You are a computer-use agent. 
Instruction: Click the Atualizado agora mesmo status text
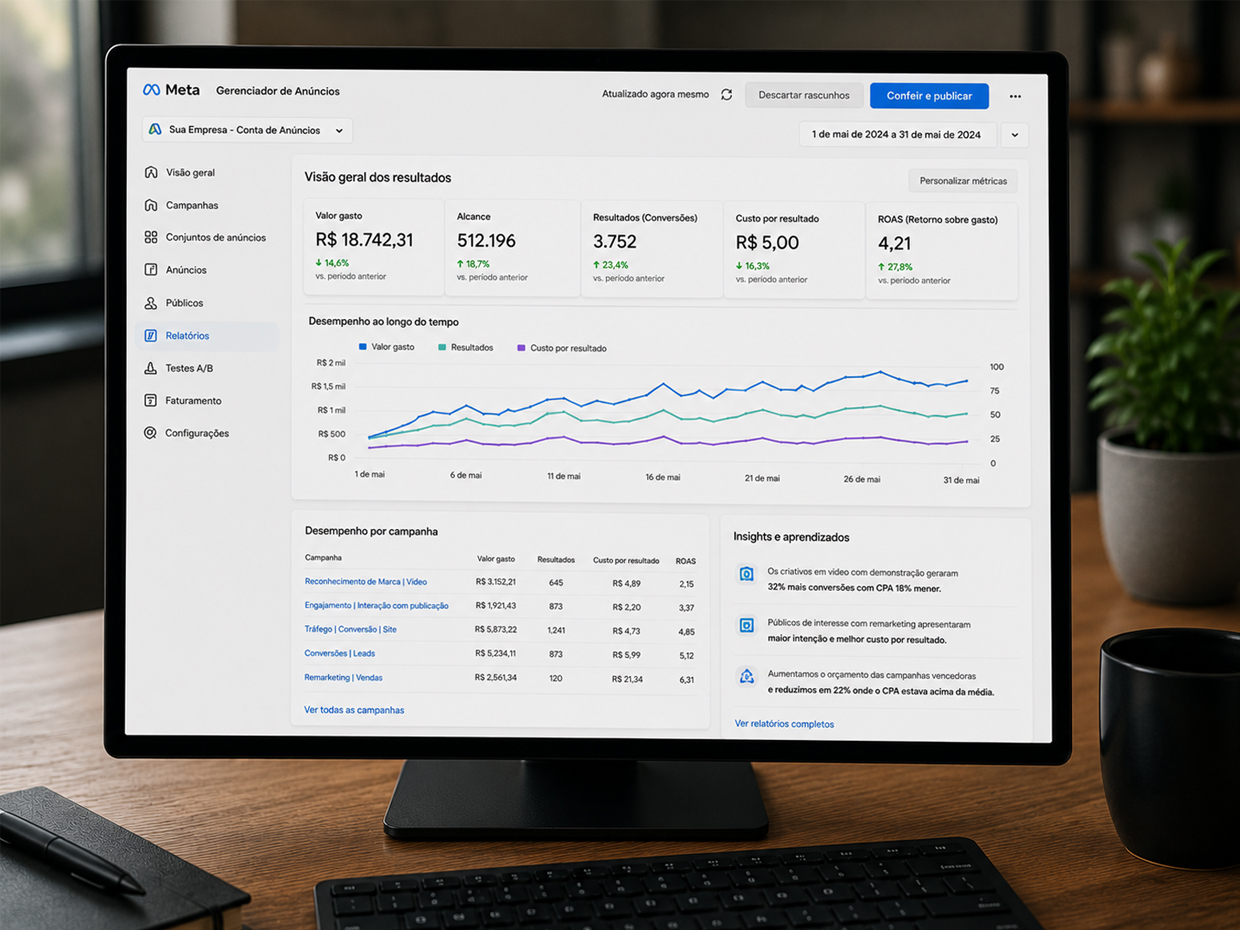655,94
